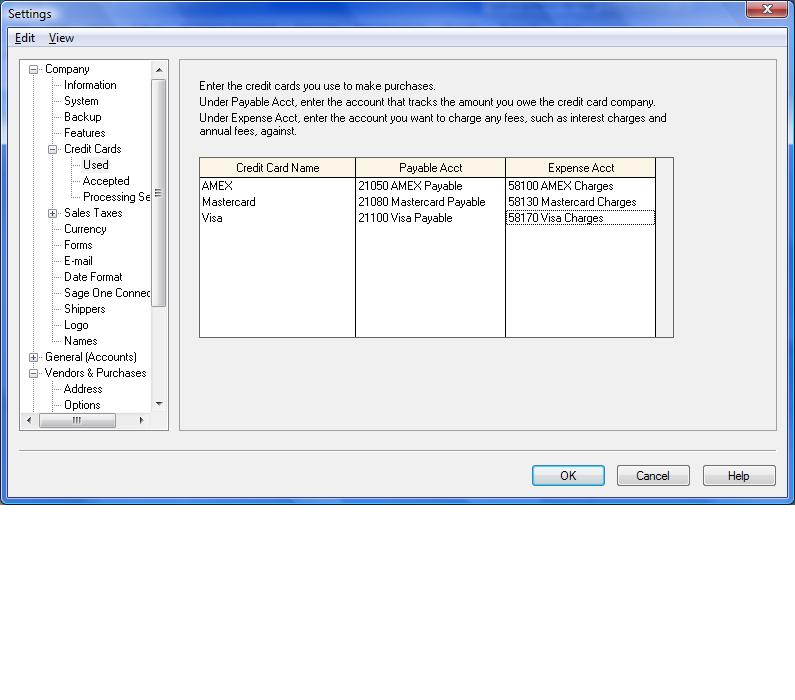
Task: Click the tree vertical scrollbar thumb
Action: tap(159, 193)
